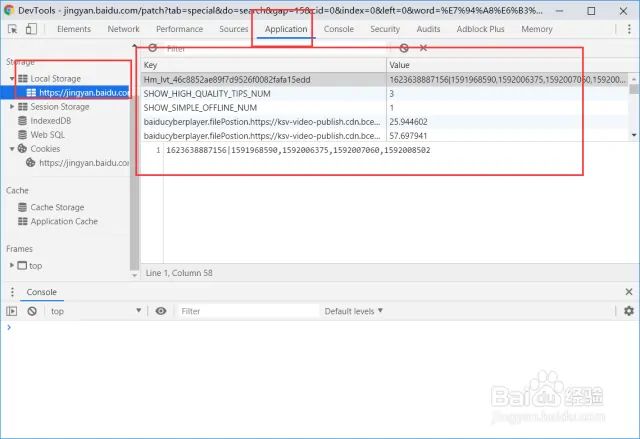Viewport: 640px width, 439px height.
Task: Open the DevTools three-dot customize menu
Action: pyautogui.click(x=629, y=29)
